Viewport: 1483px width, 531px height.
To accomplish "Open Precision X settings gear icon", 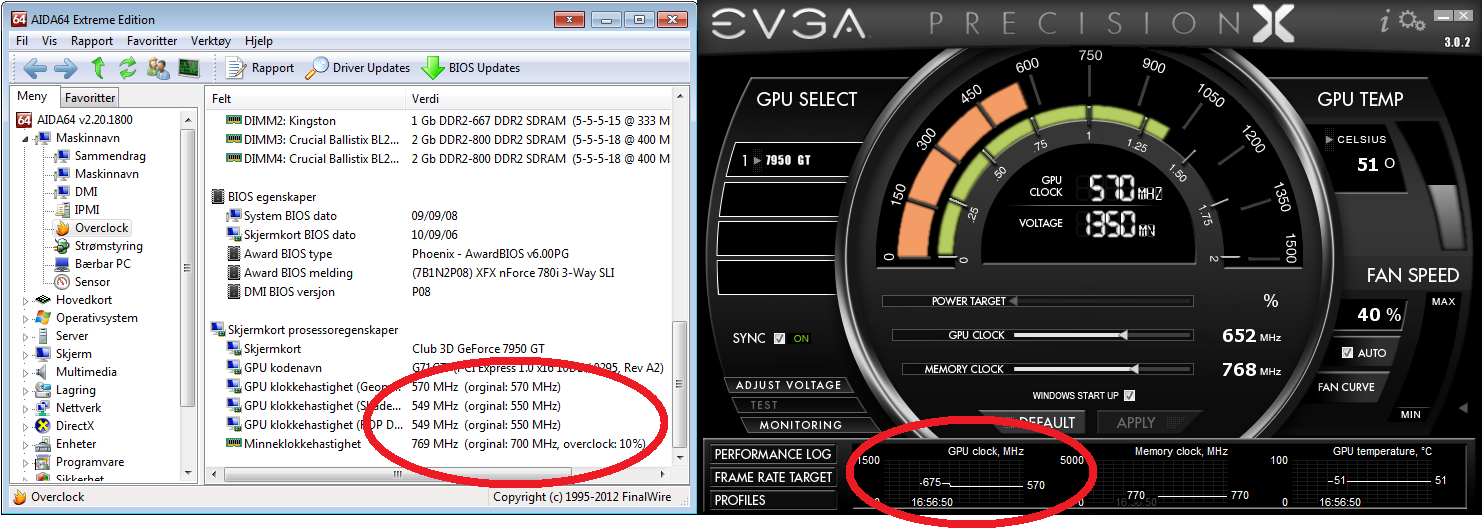I will (x=1412, y=21).
